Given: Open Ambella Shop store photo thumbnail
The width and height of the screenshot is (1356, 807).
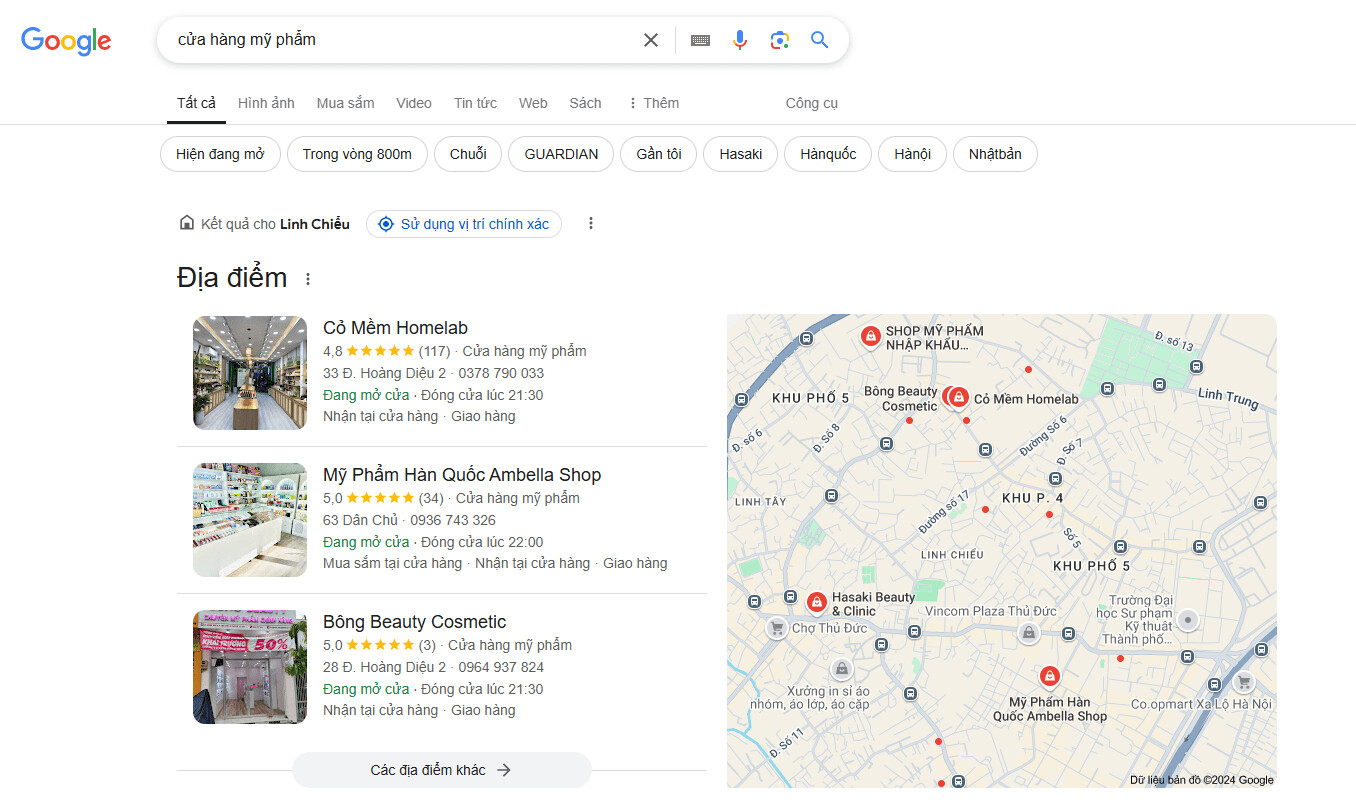Looking at the screenshot, I should (x=250, y=520).
